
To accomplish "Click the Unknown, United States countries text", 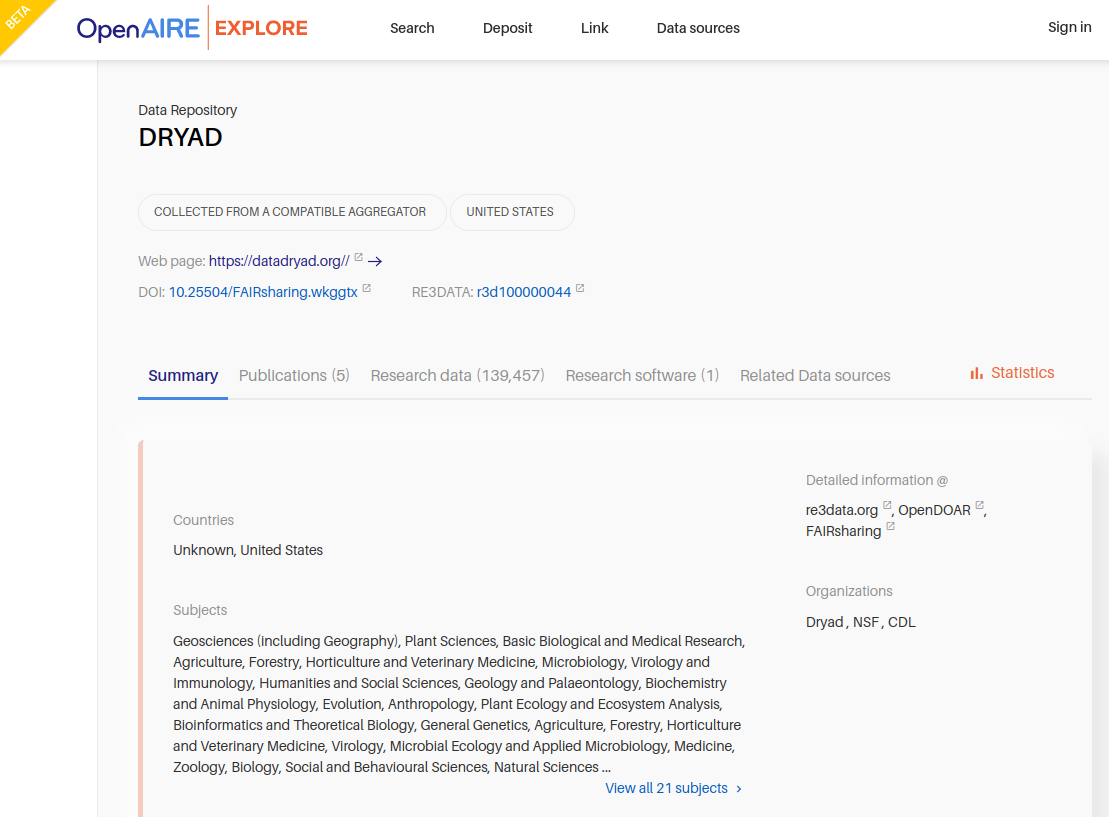I will 248,550.
